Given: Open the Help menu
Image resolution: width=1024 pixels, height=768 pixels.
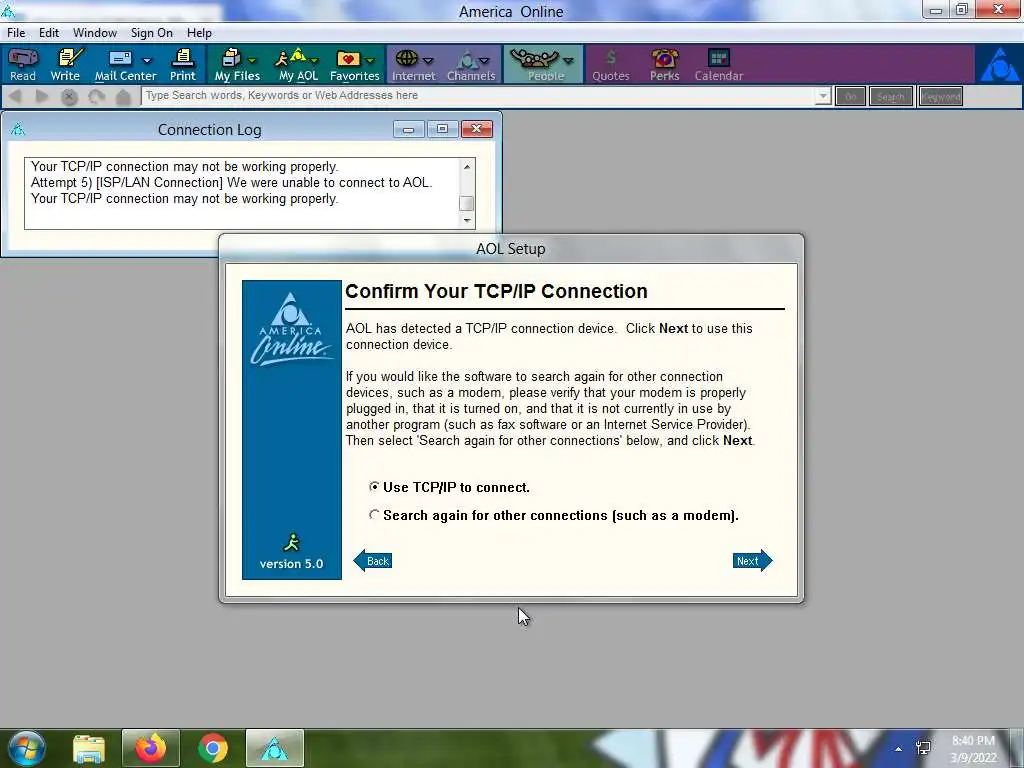Looking at the screenshot, I should click(x=199, y=33).
